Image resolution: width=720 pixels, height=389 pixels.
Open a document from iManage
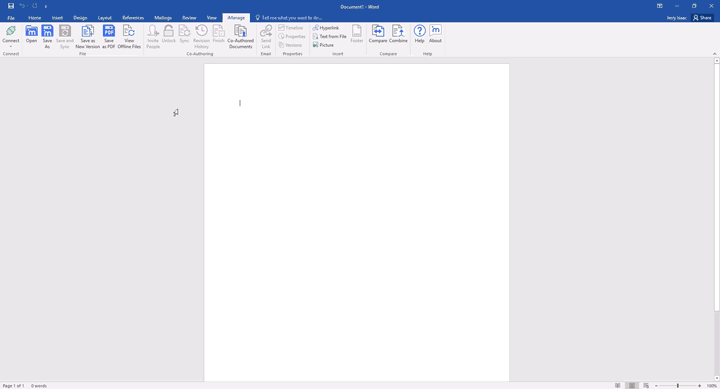(x=31, y=34)
